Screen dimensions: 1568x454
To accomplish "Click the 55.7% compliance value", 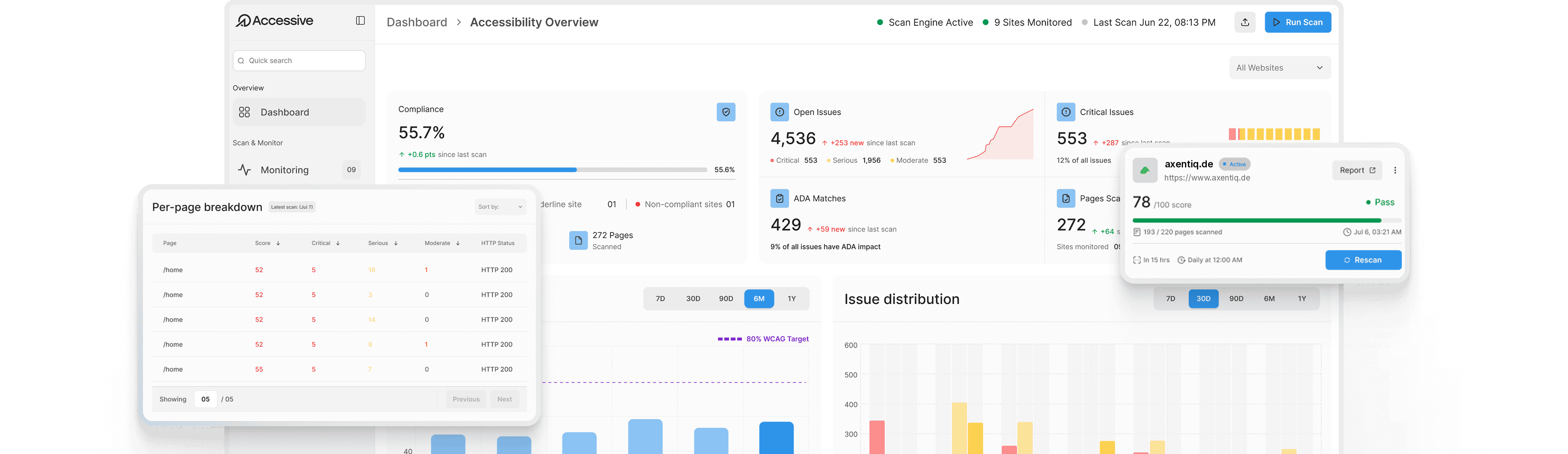I will pos(421,133).
